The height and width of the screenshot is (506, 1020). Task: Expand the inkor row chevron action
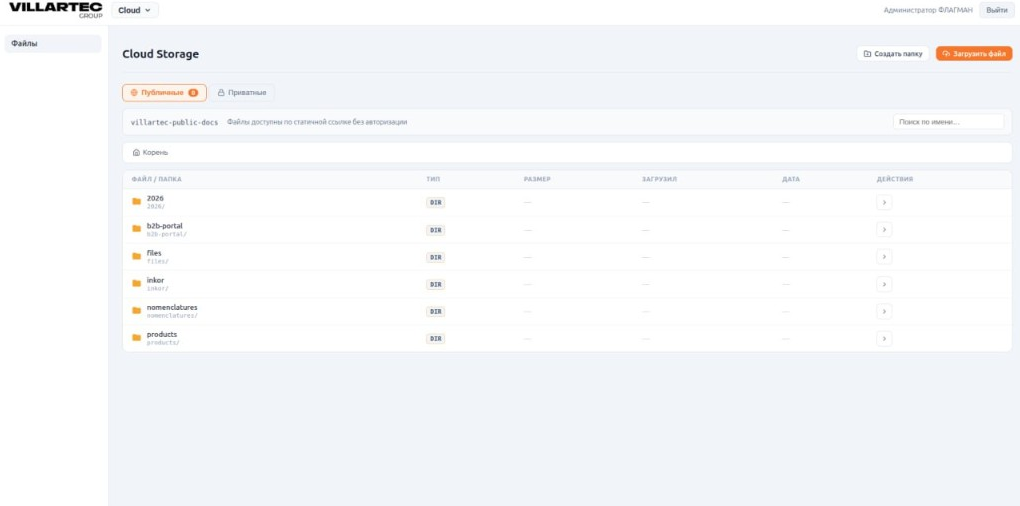tap(884, 284)
